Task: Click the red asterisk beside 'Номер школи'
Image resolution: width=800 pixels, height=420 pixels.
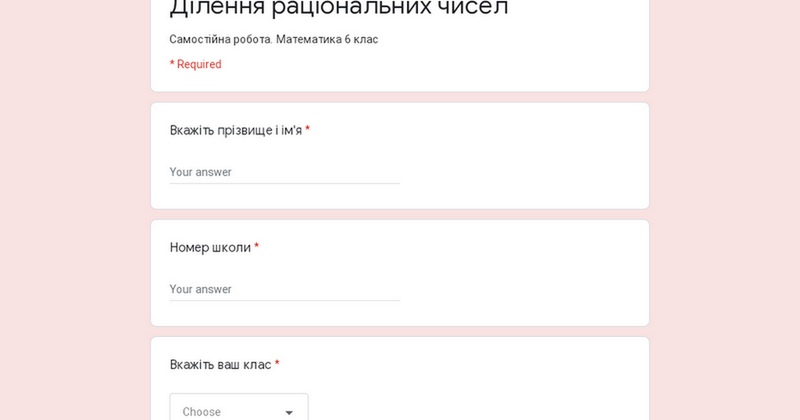Action: tap(257, 247)
